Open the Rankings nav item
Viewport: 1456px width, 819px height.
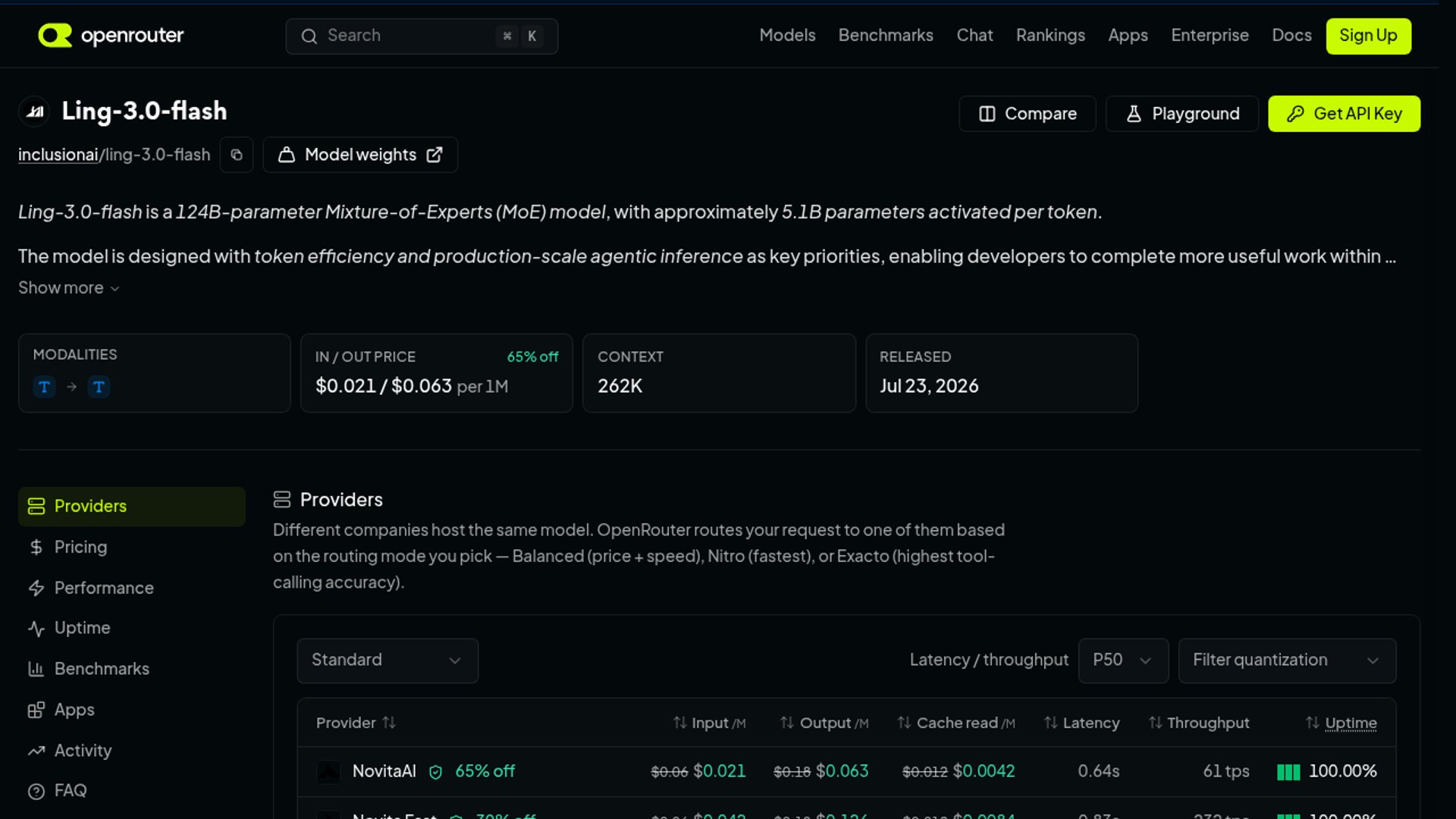[1050, 36]
